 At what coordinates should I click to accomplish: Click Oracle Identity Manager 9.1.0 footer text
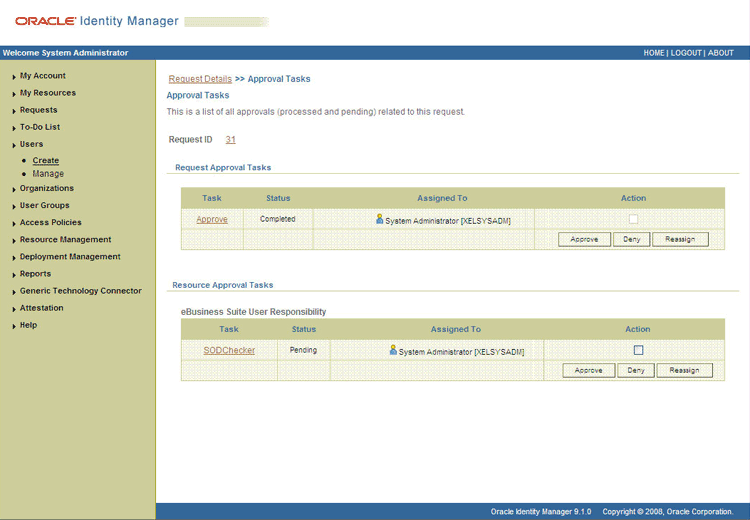(540, 512)
